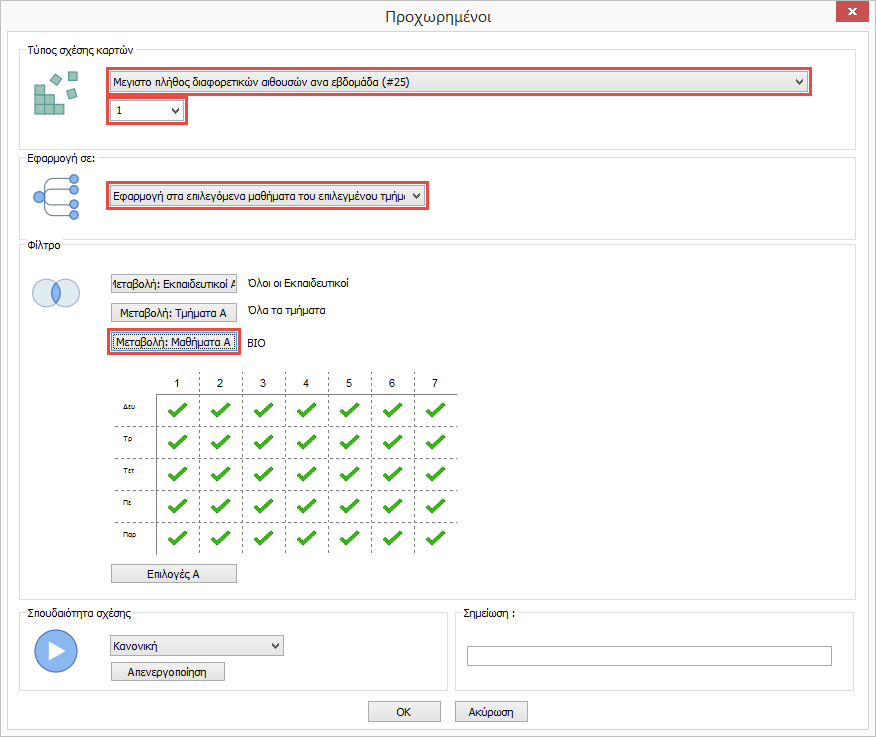Click 'Μεταβολή: Τμήματα Α' button

173,312
